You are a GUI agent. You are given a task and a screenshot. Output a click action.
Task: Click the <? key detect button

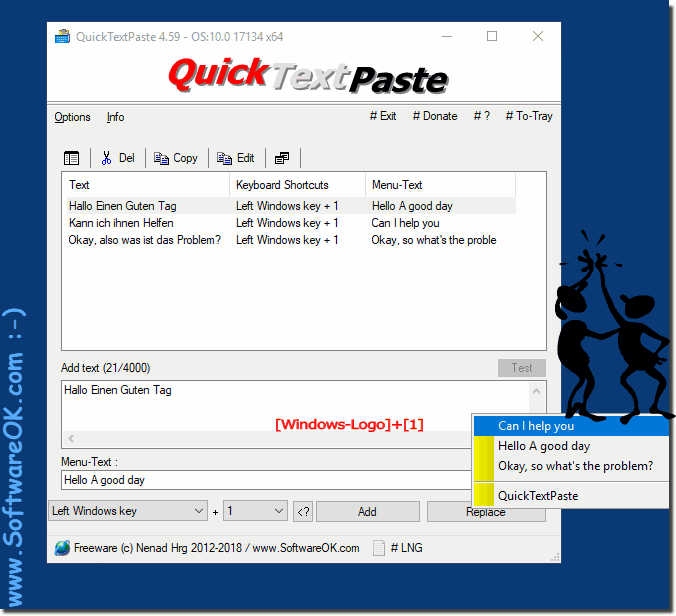pos(303,512)
